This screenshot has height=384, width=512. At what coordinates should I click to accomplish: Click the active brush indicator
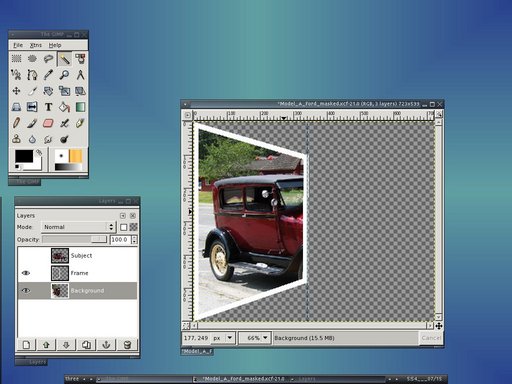pos(61,156)
